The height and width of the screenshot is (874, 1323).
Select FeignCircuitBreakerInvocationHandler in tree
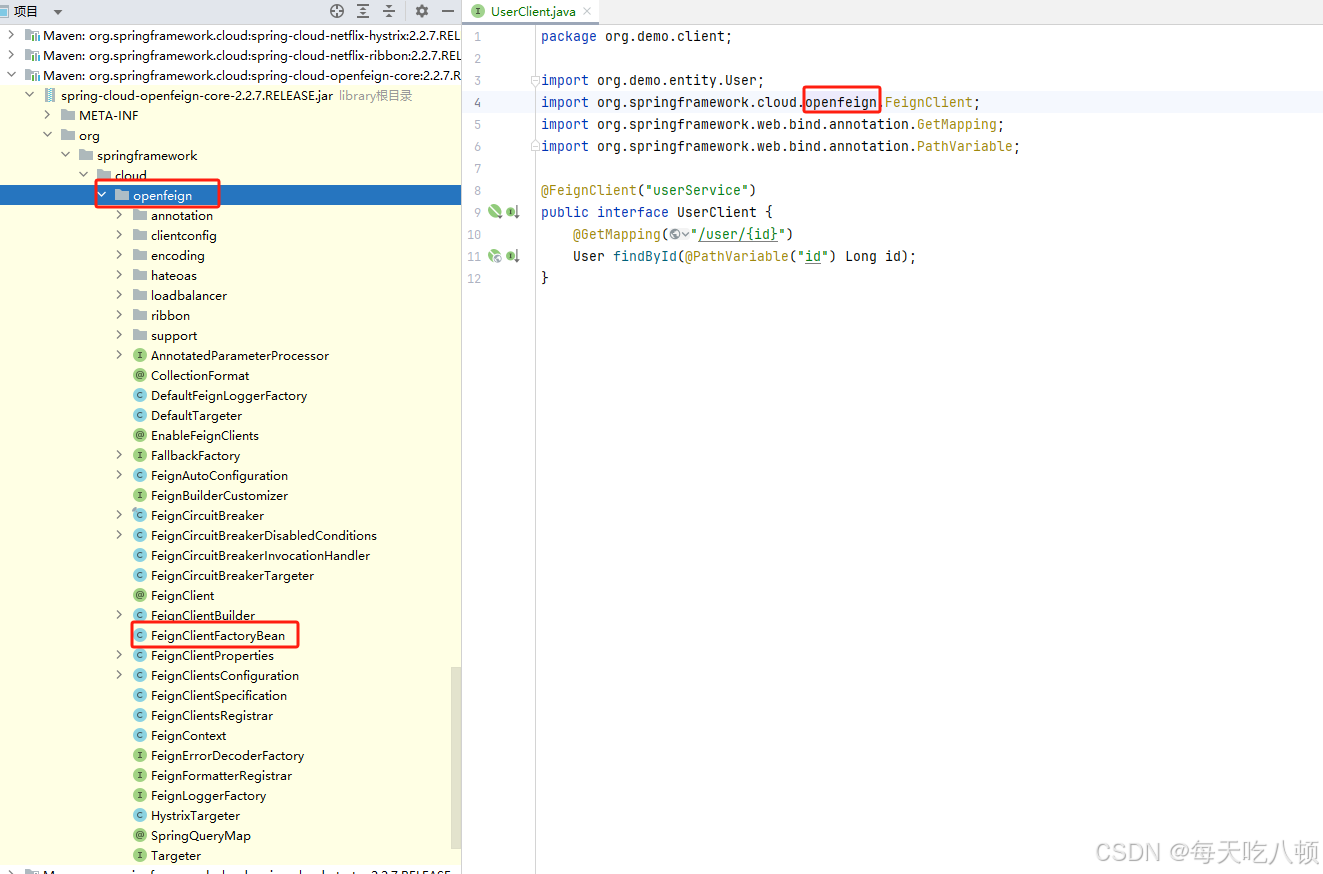260,555
